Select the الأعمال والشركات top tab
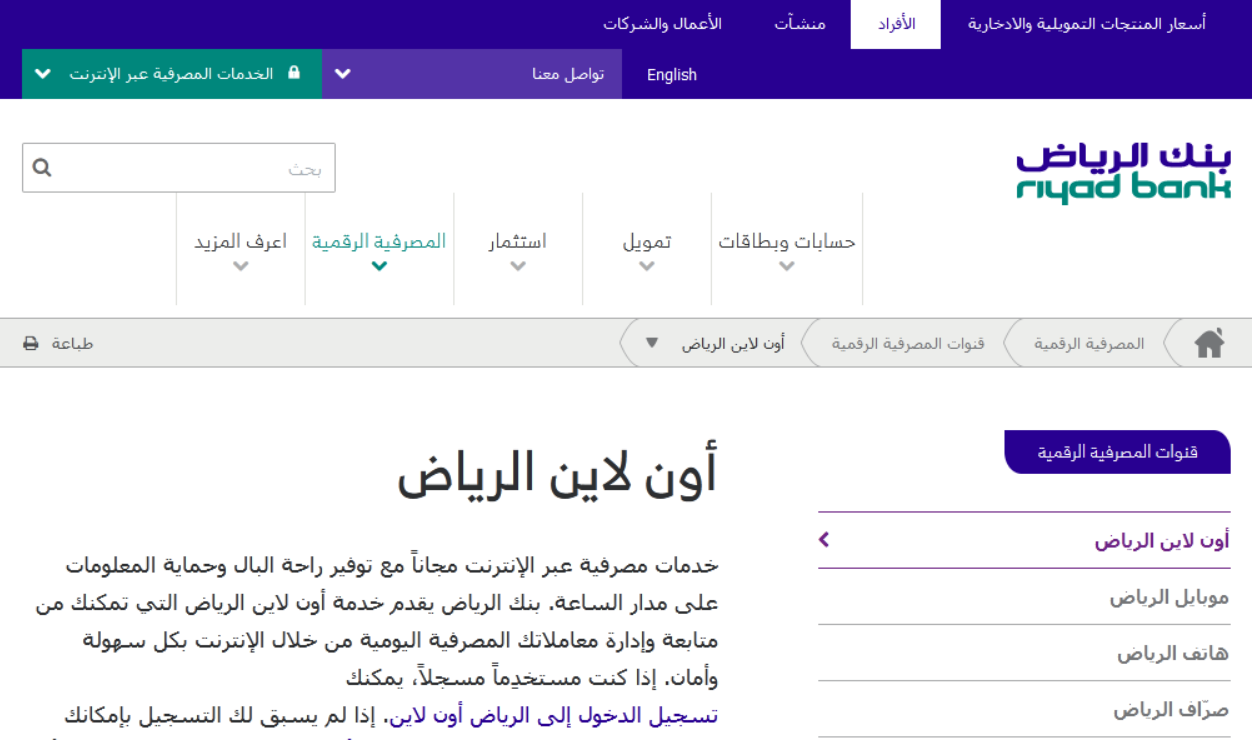Viewport: 1252px width, 740px height. [663, 24]
